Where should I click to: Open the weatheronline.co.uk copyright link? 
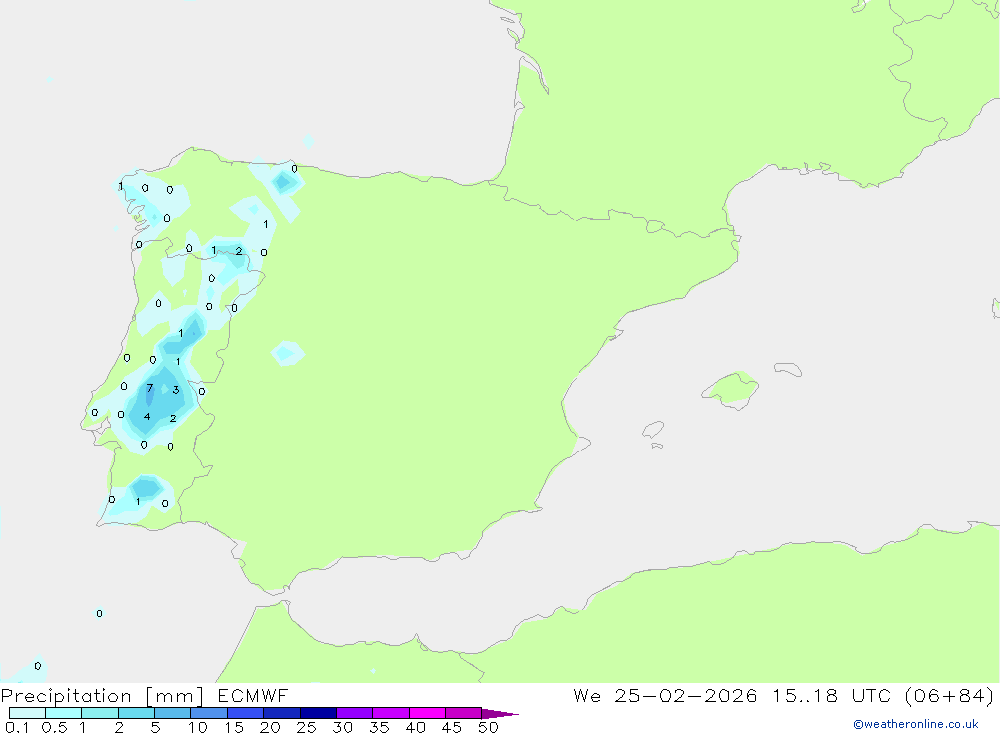click(x=916, y=724)
